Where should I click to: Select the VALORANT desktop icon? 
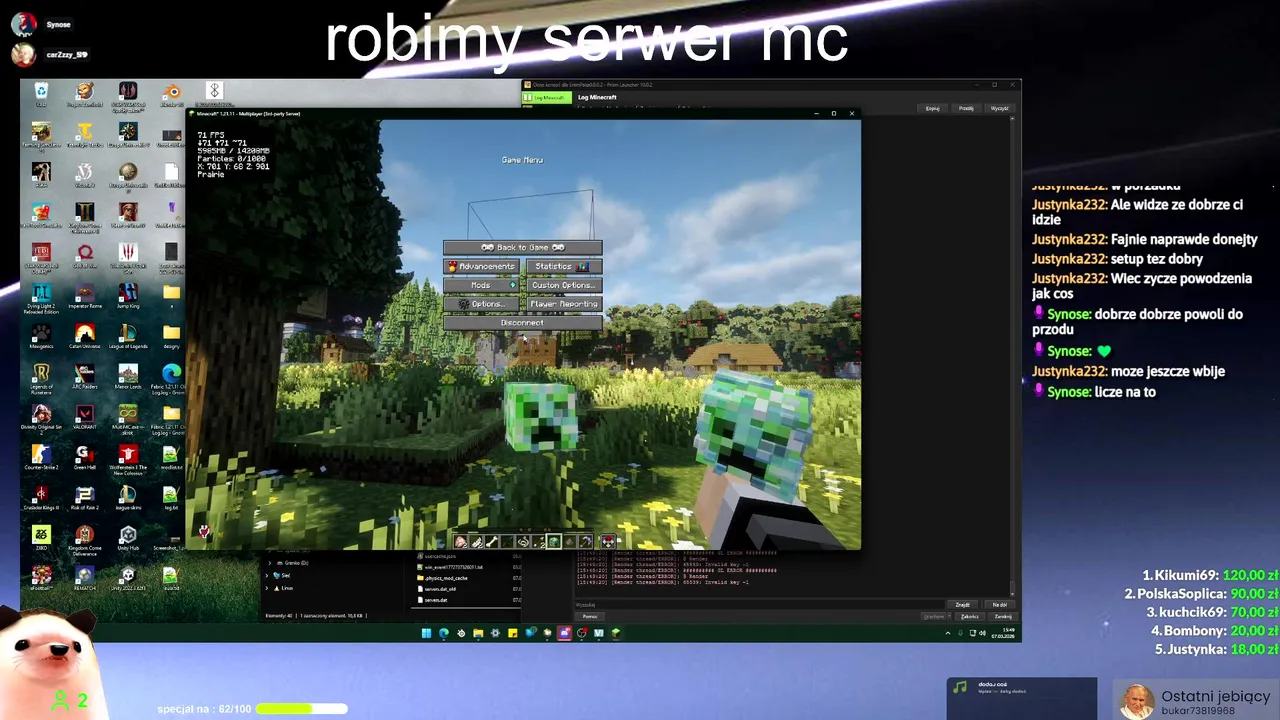click(84, 417)
